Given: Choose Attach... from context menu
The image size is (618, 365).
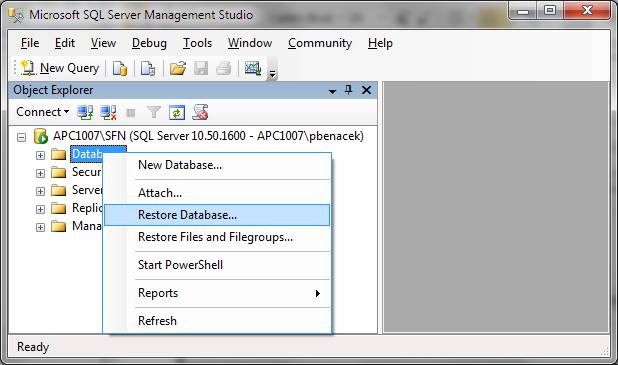Looking at the screenshot, I should pyautogui.click(x=217, y=193).
